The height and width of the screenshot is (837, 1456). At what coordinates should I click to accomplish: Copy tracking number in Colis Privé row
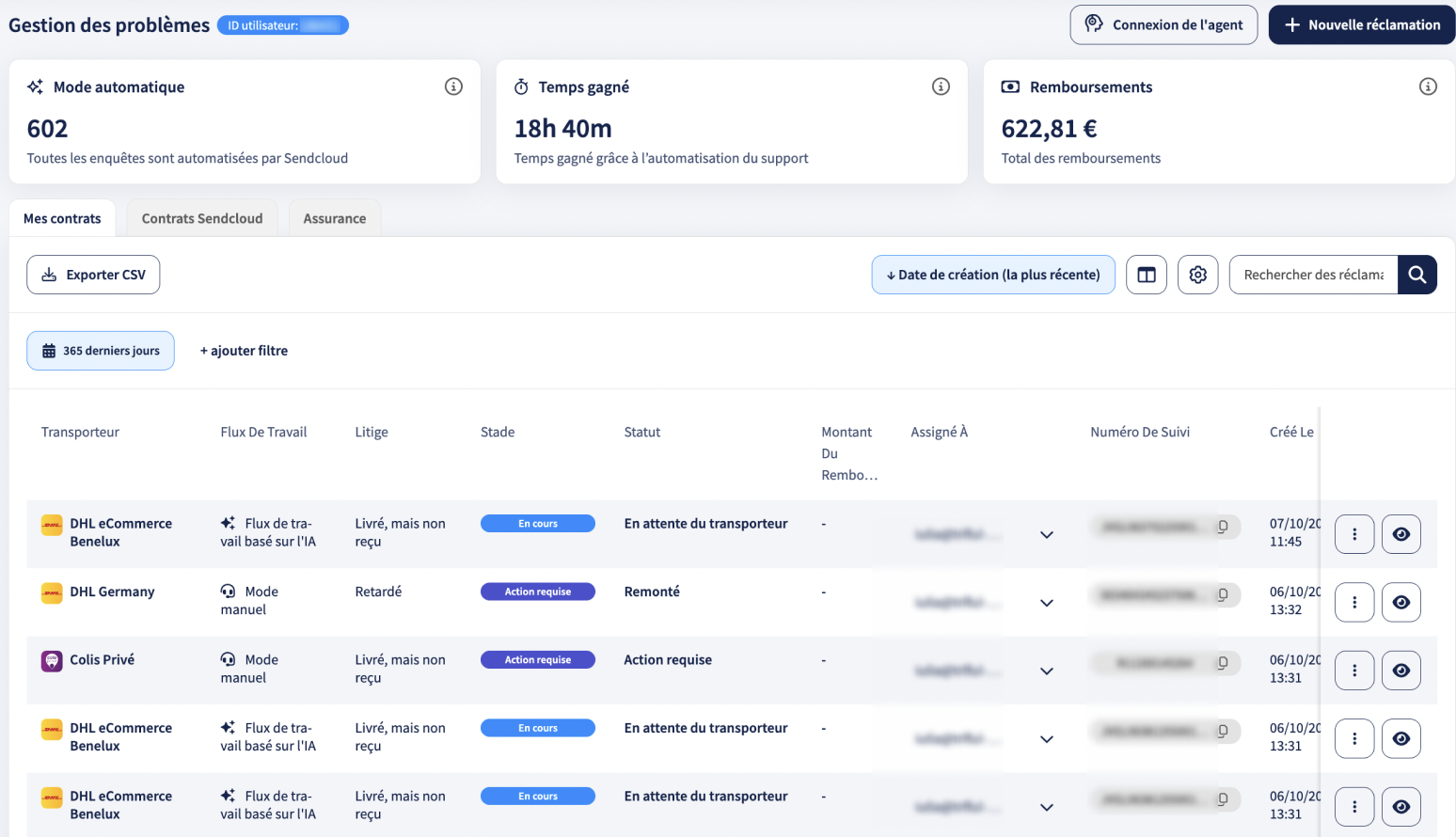[1223, 663]
